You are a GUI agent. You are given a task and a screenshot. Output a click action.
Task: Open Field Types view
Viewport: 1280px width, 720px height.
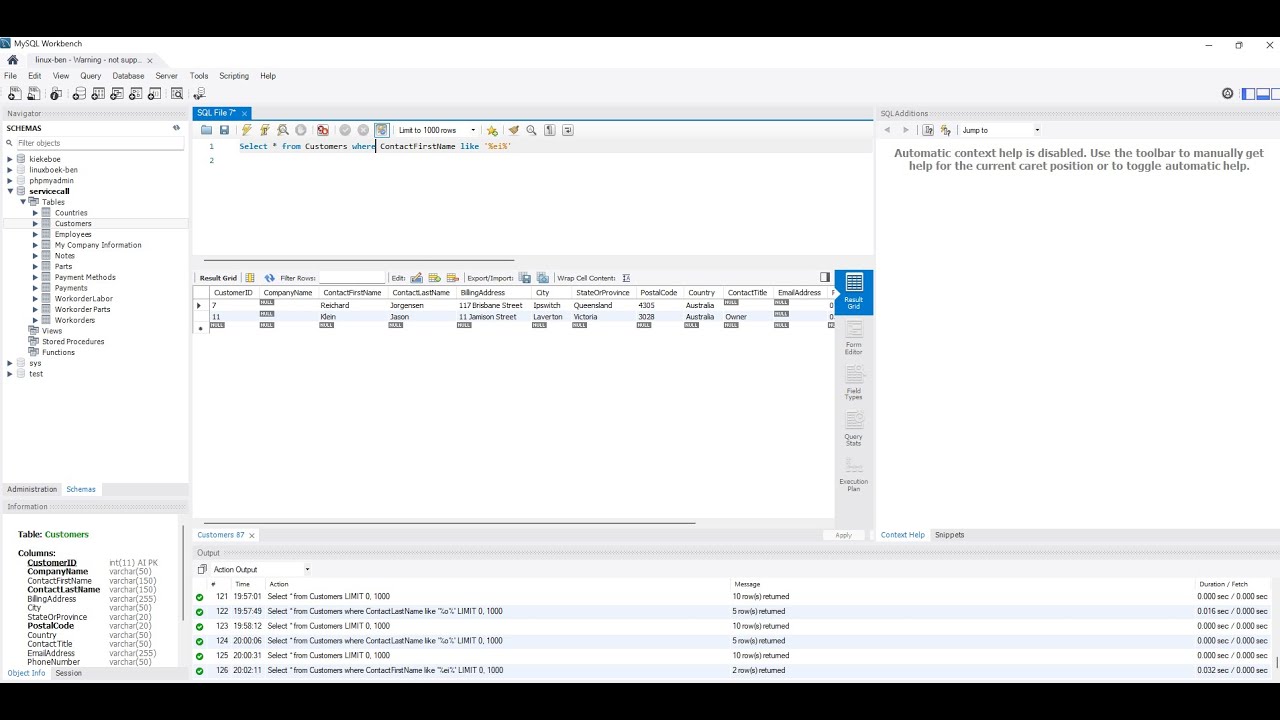854,383
